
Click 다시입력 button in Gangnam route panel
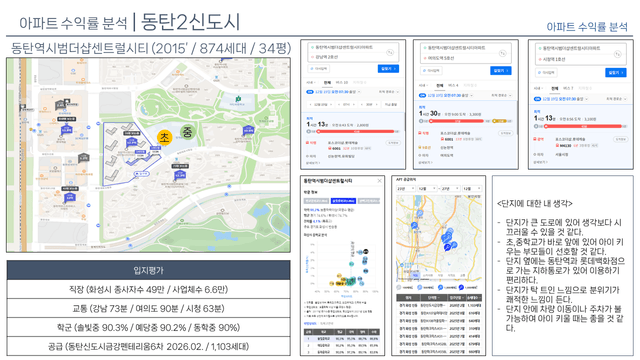point(319,69)
